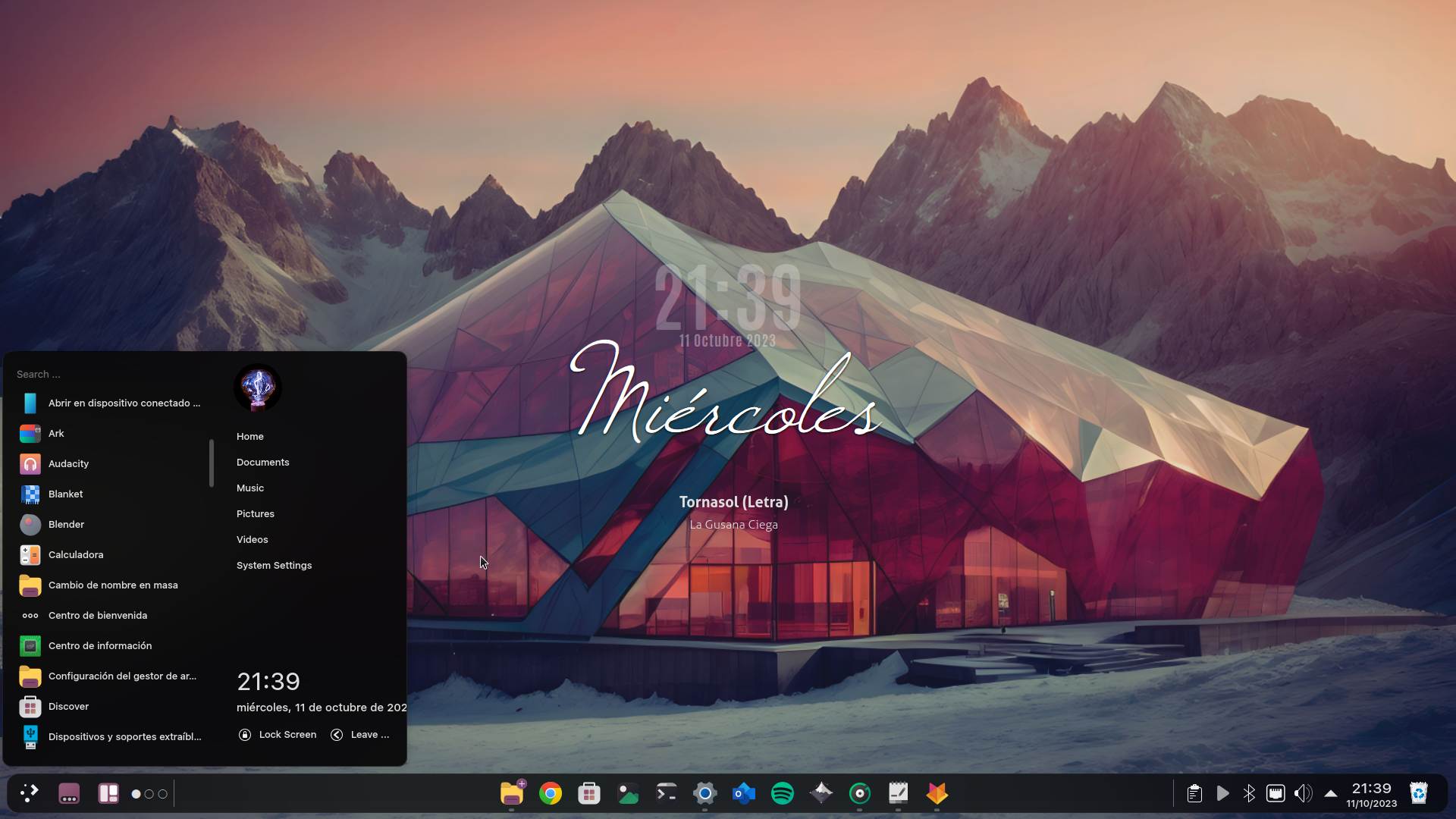
Task: Expand hidden system tray icons arrow
Action: [x=1330, y=793]
